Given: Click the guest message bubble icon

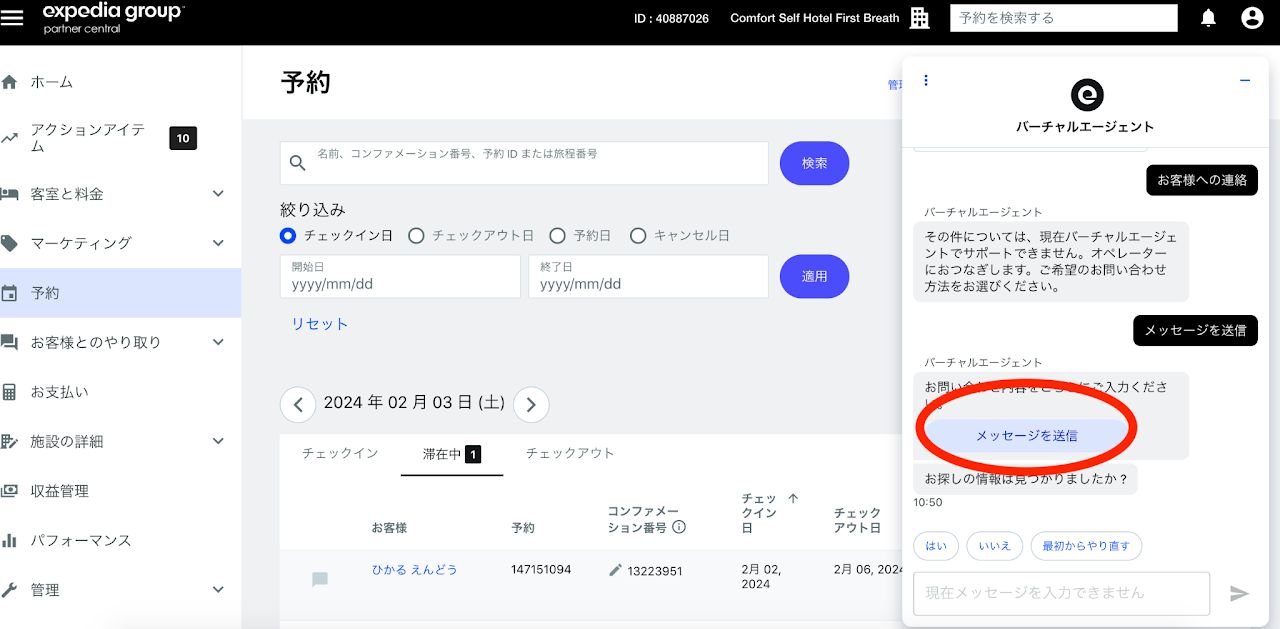Looking at the screenshot, I should pyautogui.click(x=320, y=579).
